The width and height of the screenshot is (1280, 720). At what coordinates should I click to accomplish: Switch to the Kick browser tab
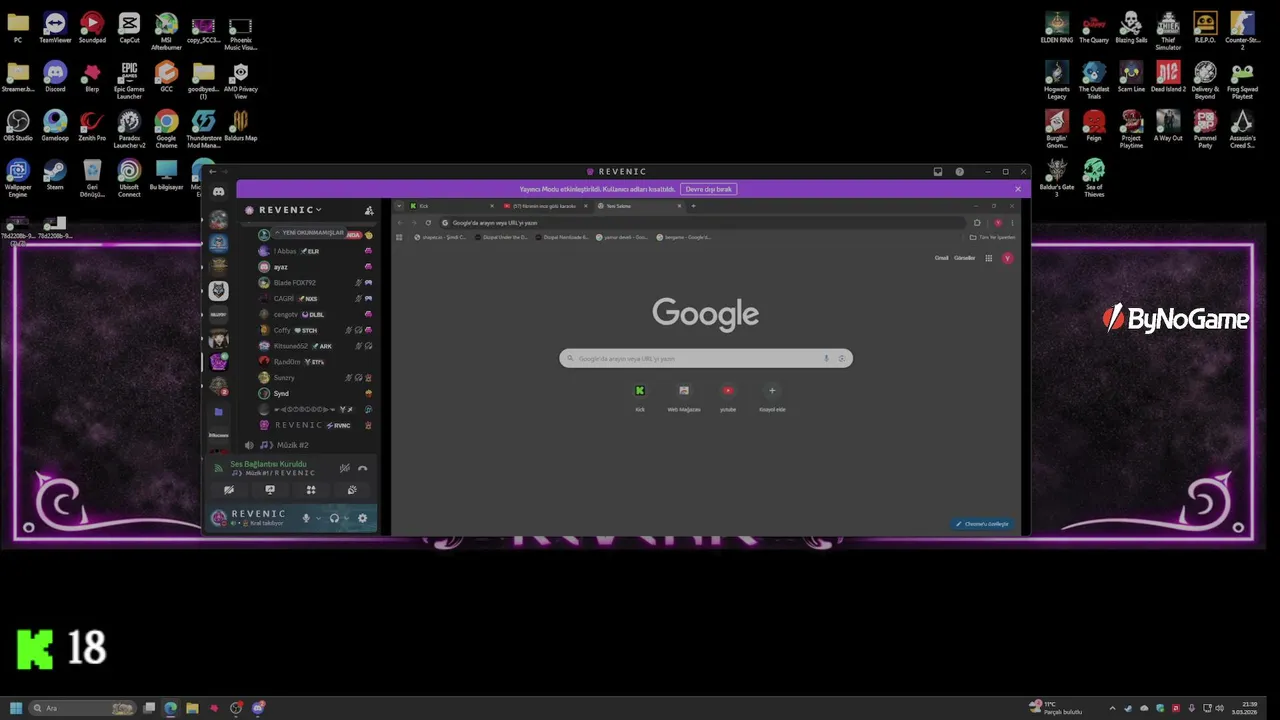point(450,206)
